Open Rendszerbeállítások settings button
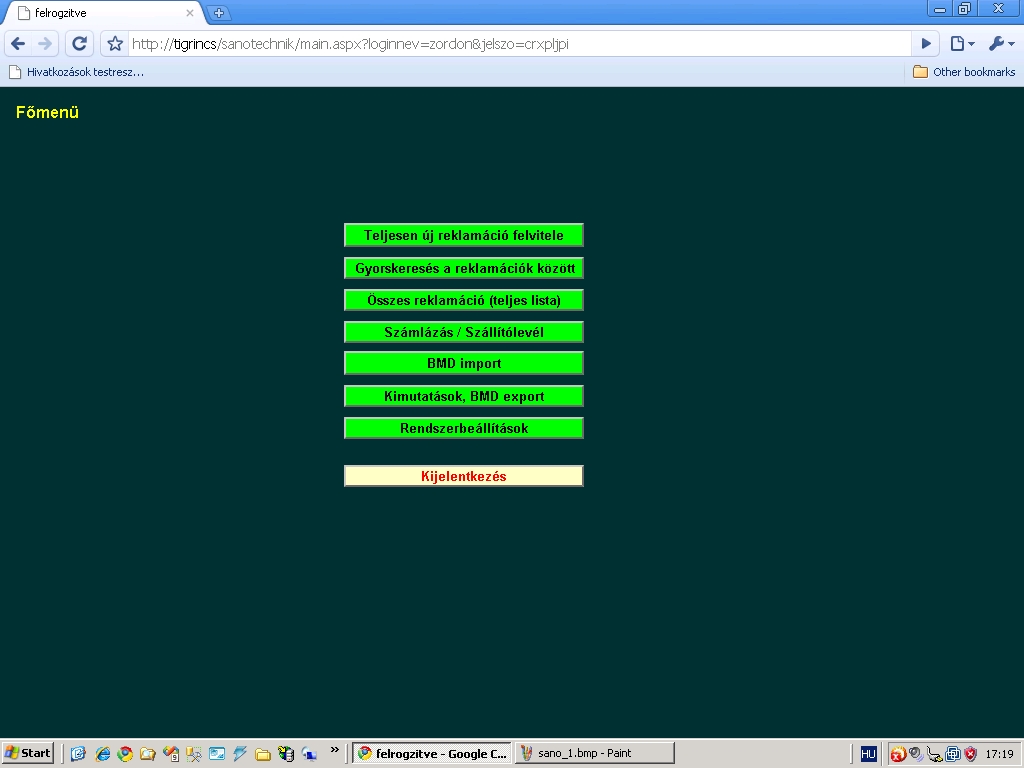The width and height of the screenshot is (1024, 768). 464,428
